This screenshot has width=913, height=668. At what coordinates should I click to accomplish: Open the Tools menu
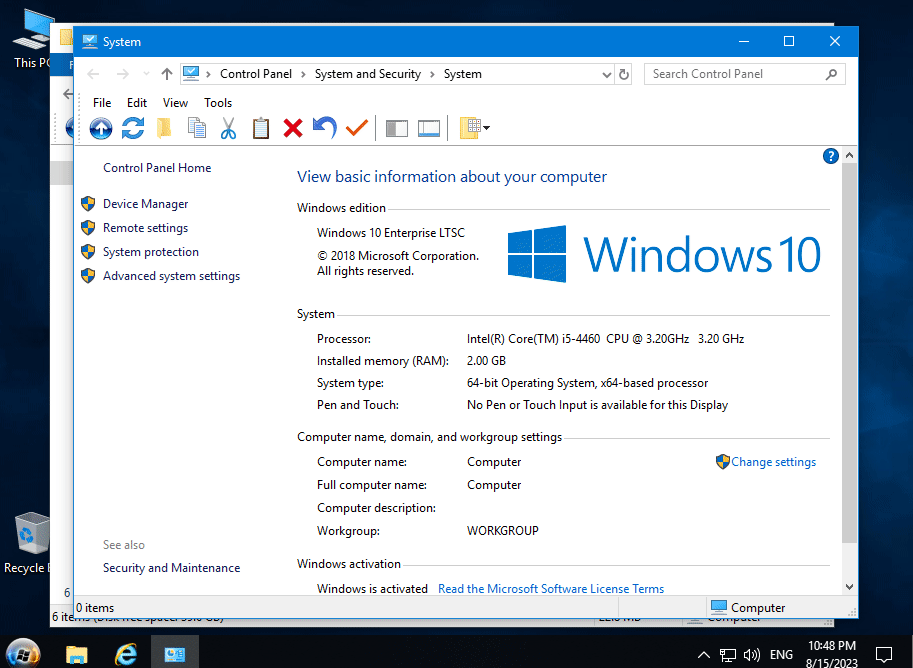(x=218, y=103)
